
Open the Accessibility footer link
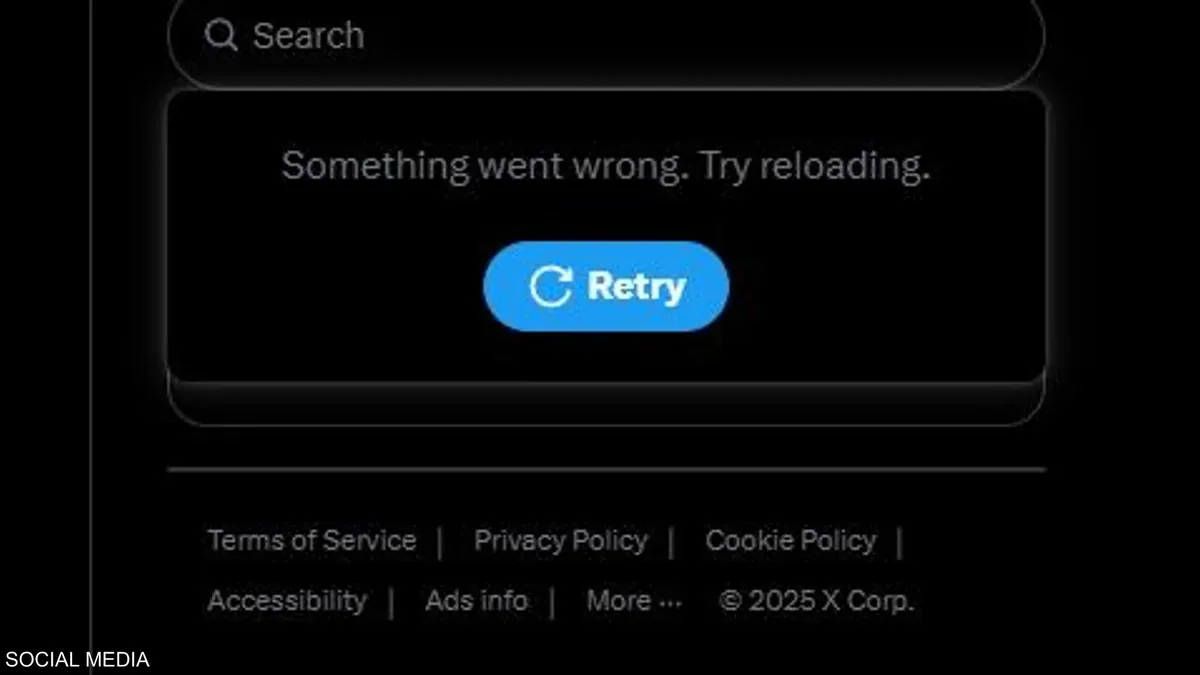[x=287, y=601]
